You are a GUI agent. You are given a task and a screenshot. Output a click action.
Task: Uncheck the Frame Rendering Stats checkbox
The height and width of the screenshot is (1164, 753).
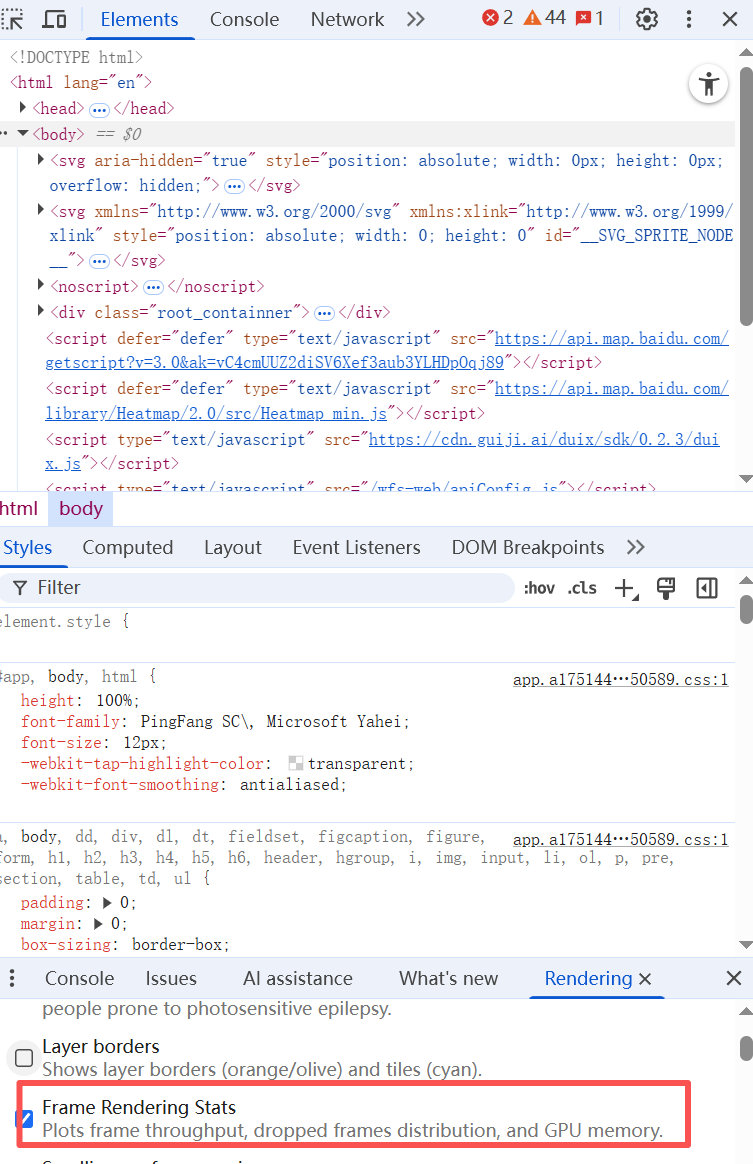[25, 1118]
